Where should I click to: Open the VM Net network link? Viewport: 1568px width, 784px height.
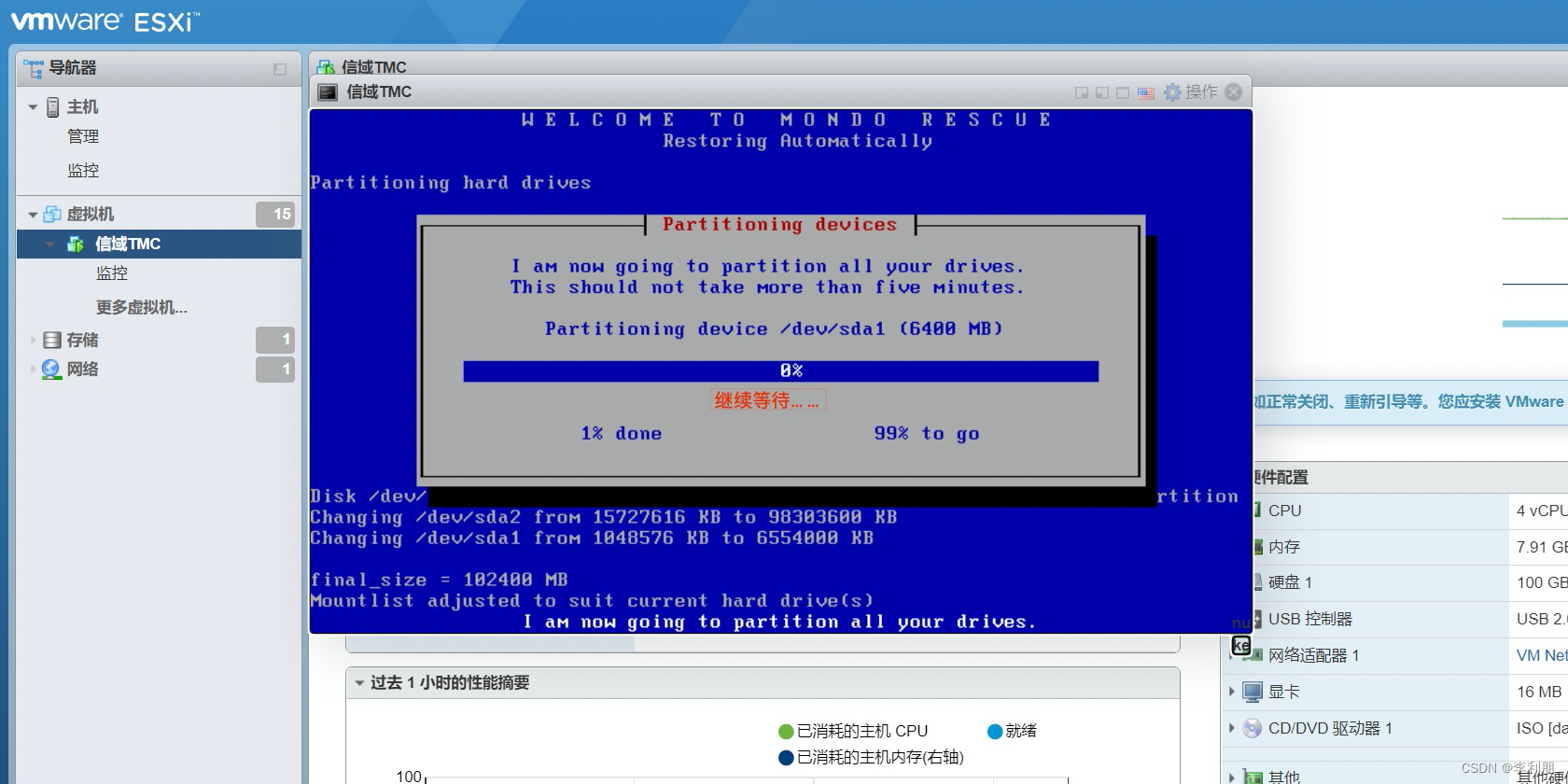pyautogui.click(x=1542, y=656)
